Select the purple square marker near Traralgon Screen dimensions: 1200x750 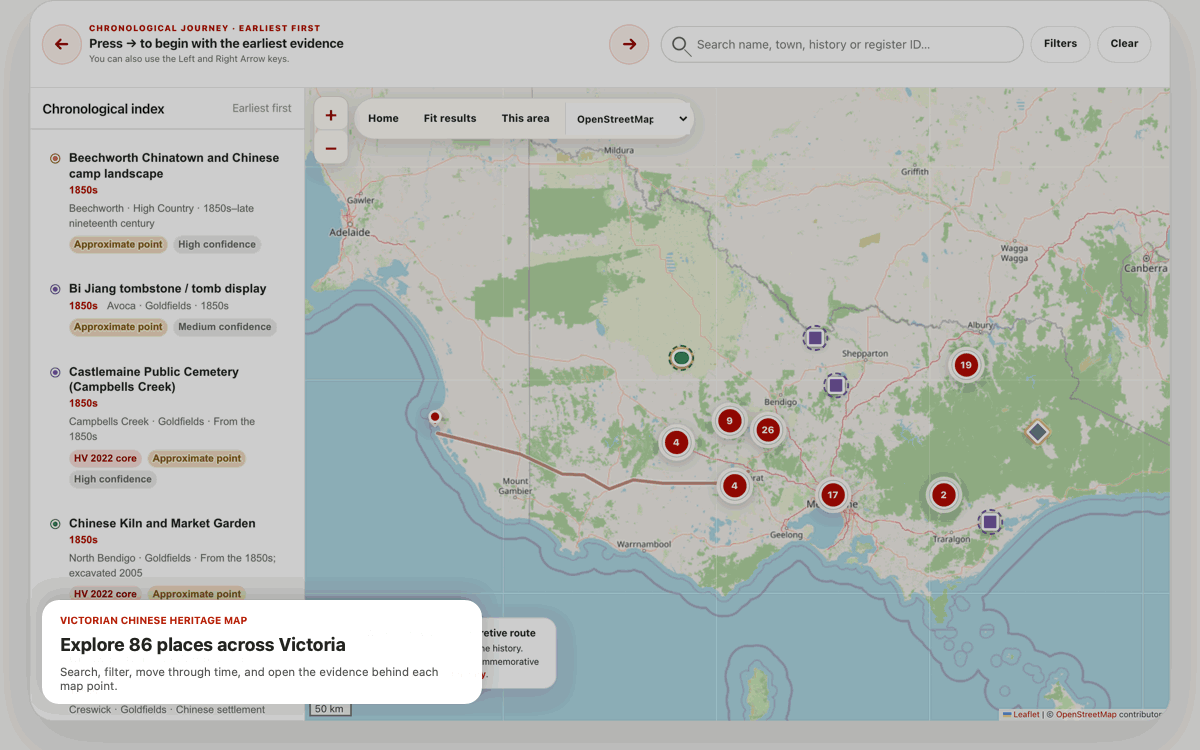coord(990,521)
